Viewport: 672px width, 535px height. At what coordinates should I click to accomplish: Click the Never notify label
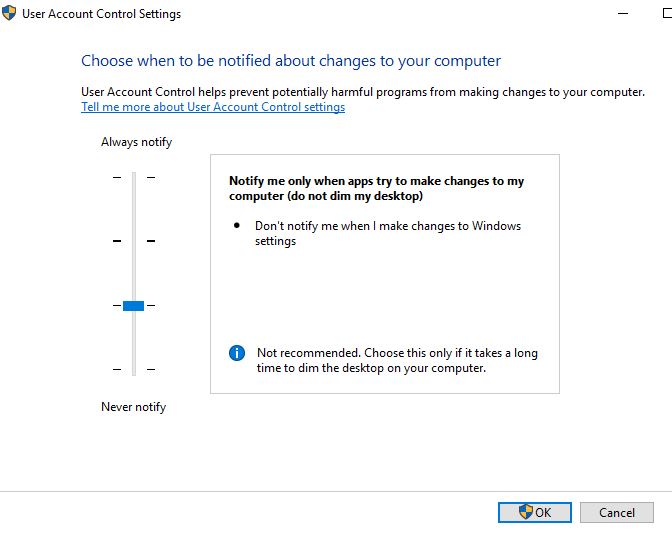pos(133,406)
